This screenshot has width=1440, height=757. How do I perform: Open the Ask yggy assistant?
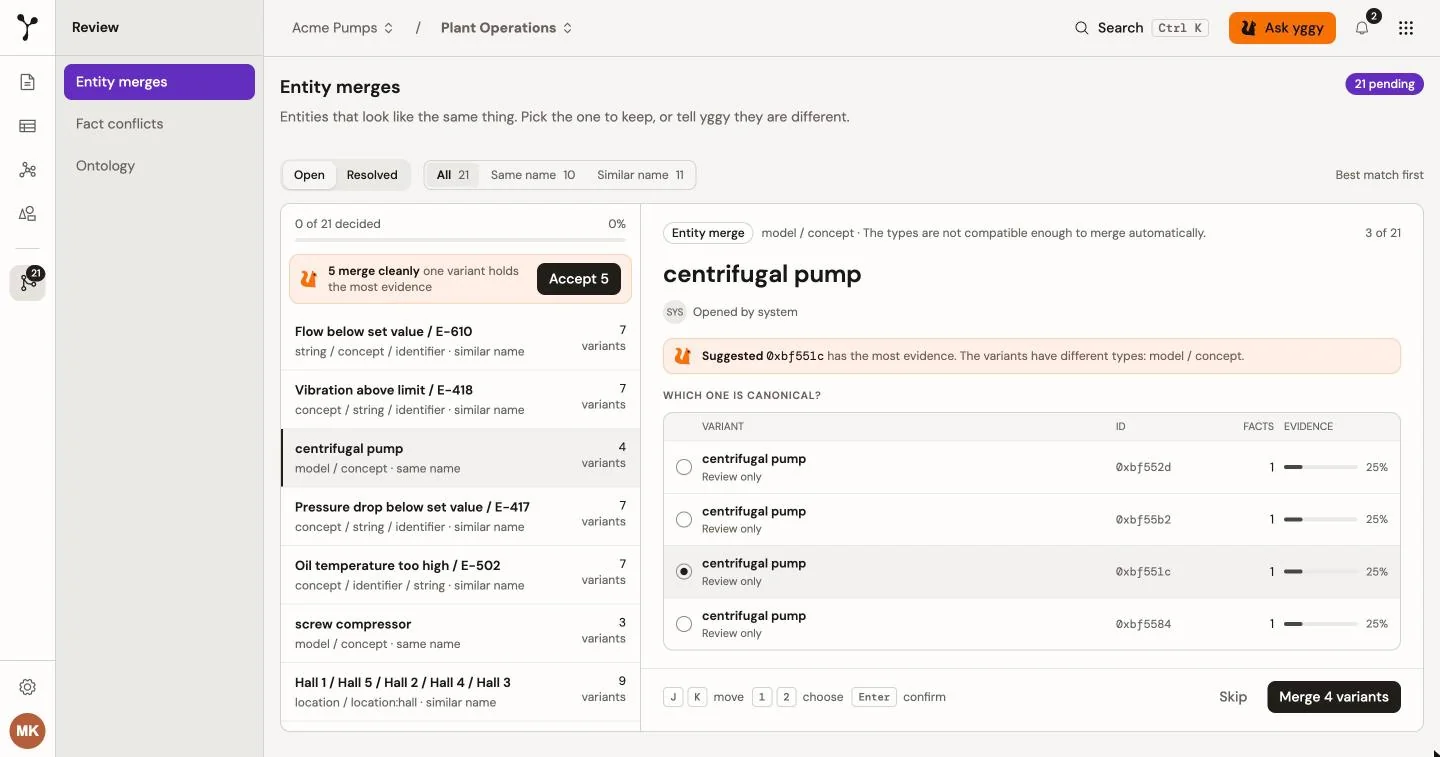click(1282, 28)
